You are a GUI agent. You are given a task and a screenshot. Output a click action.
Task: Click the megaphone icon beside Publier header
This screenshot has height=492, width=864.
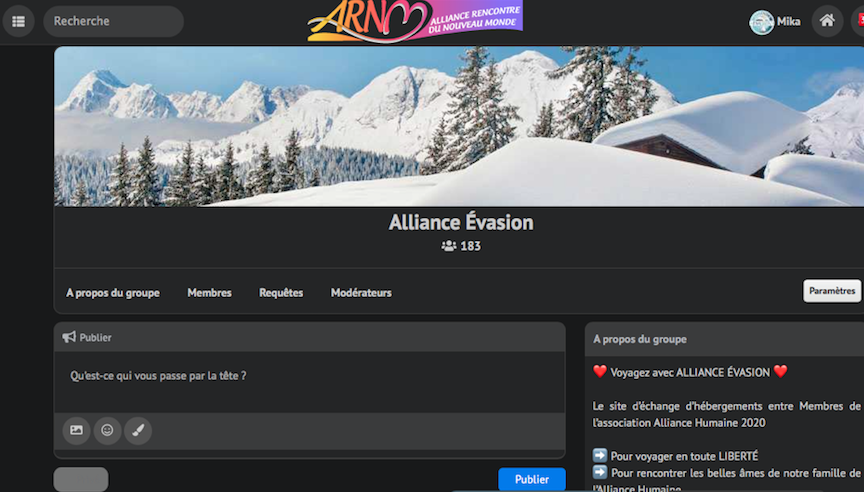point(69,338)
